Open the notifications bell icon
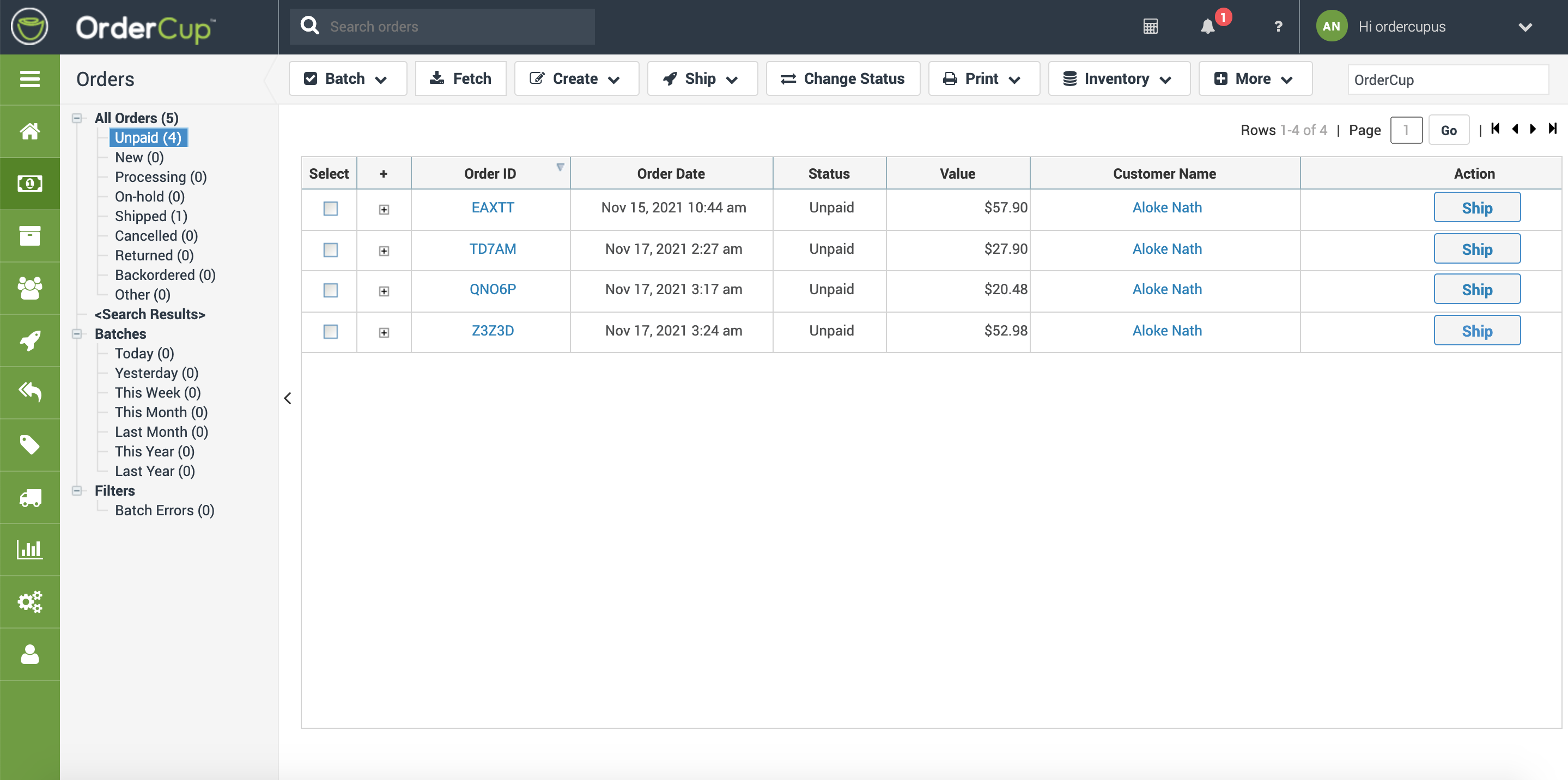Viewport: 1568px width, 780px height. tap(1208, 27)
